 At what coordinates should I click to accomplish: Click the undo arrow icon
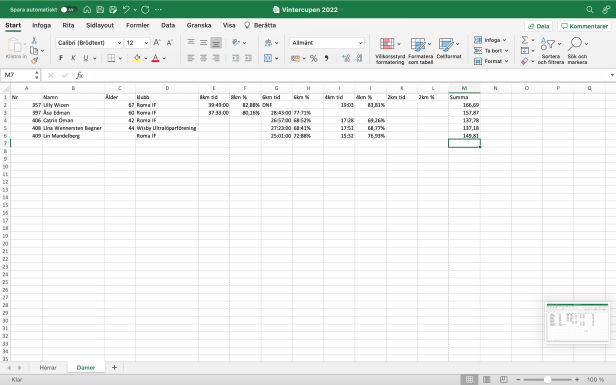(x=126, y=9)
